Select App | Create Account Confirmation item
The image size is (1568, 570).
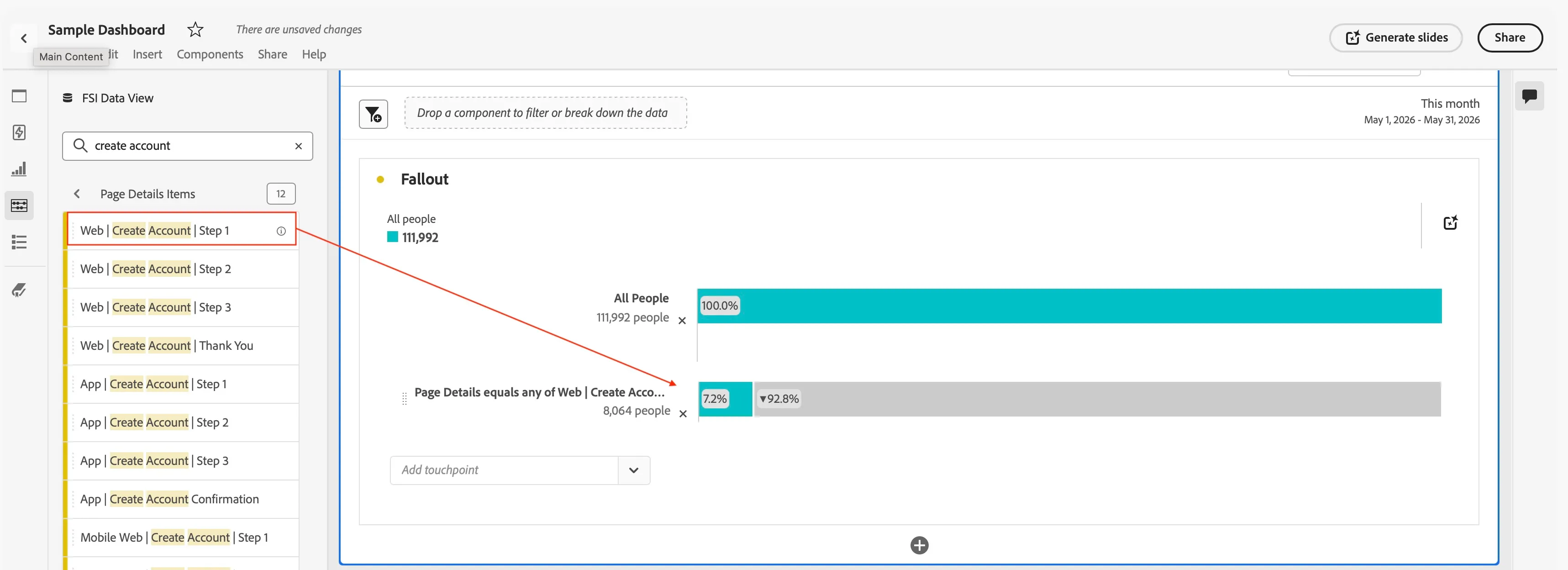(181, 499)
